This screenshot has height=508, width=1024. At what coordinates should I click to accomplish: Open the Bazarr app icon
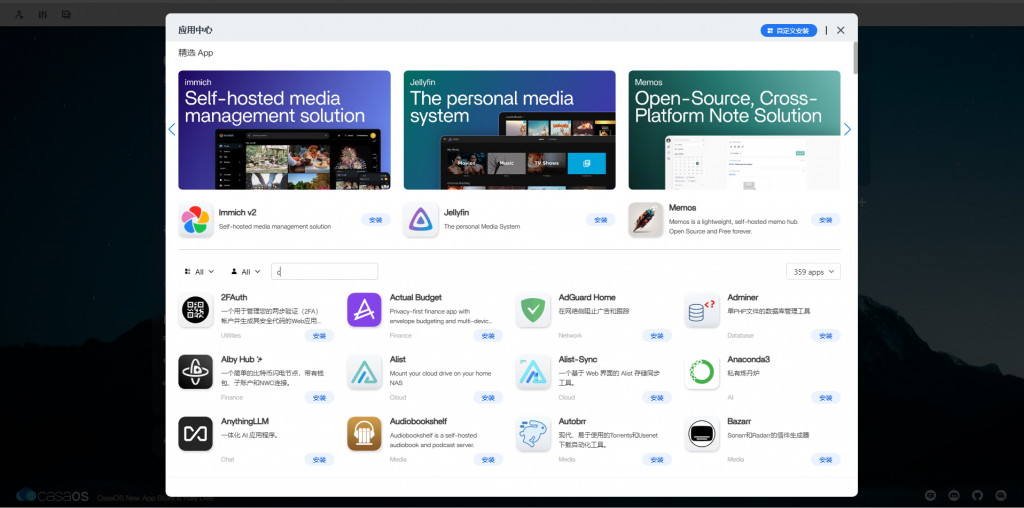click(702, 434)
